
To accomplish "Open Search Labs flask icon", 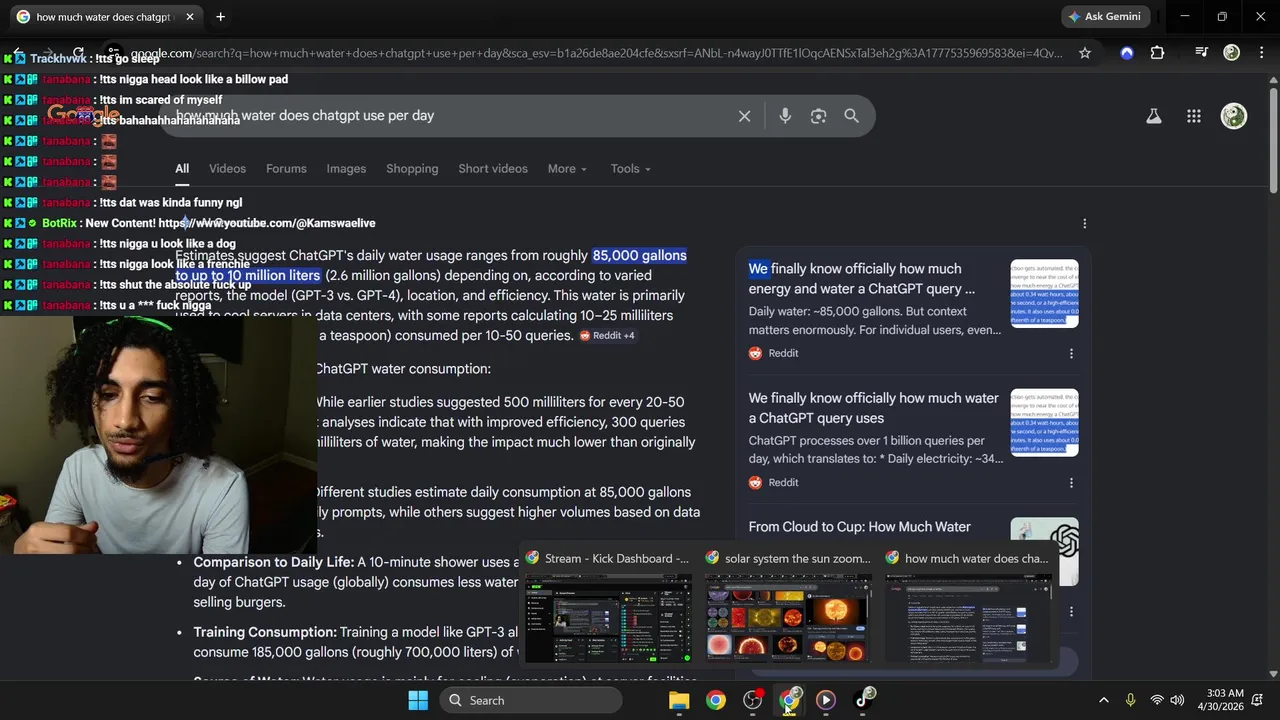I will coord(1153,116).
